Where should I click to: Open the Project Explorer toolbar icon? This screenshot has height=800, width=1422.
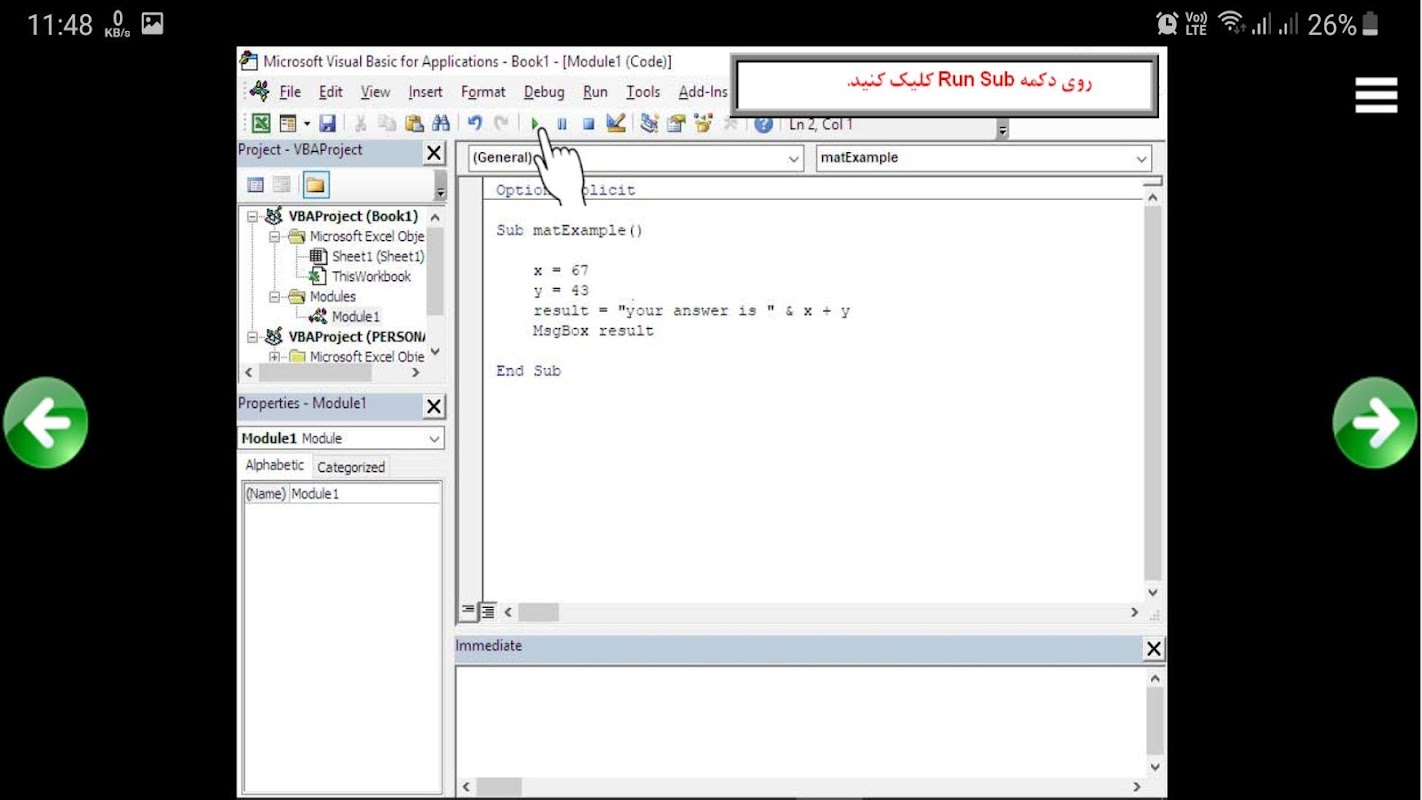click(x=649, y=124)
